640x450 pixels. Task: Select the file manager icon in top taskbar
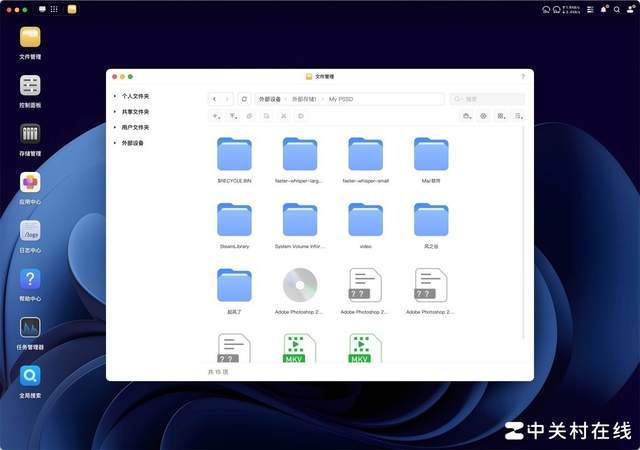click(72, 9)
